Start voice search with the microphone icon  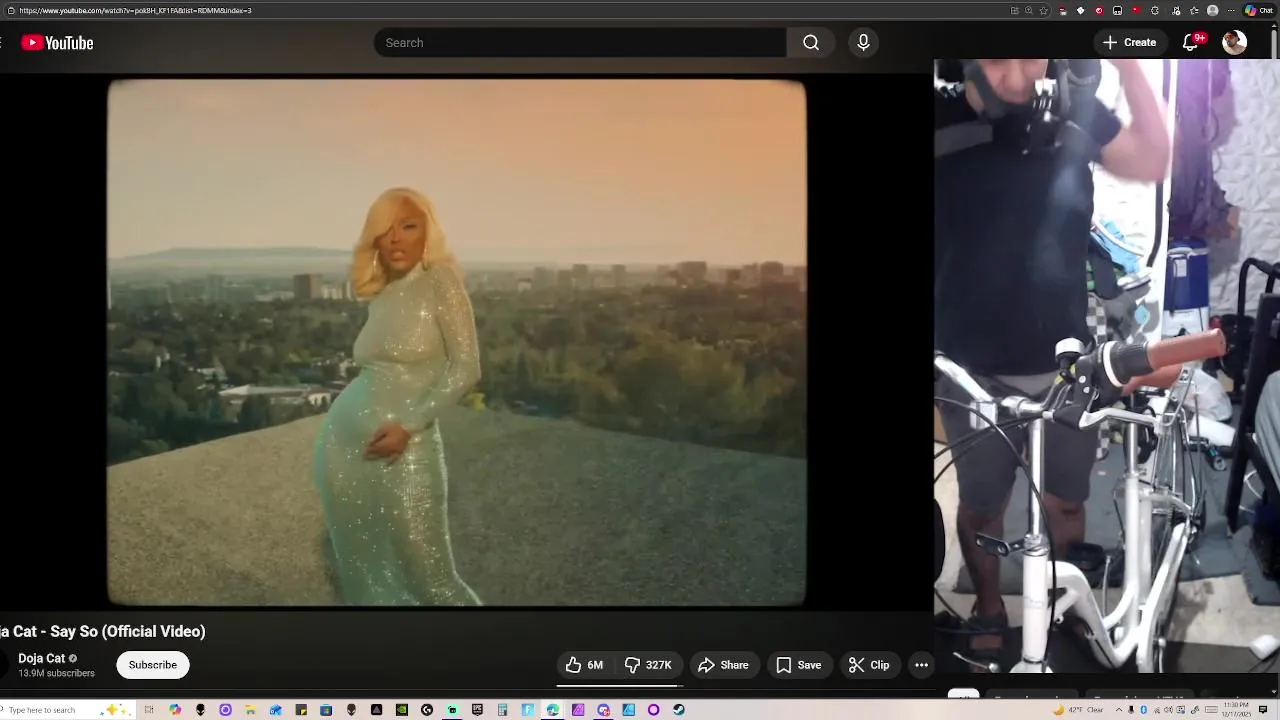tap(863, 43)
